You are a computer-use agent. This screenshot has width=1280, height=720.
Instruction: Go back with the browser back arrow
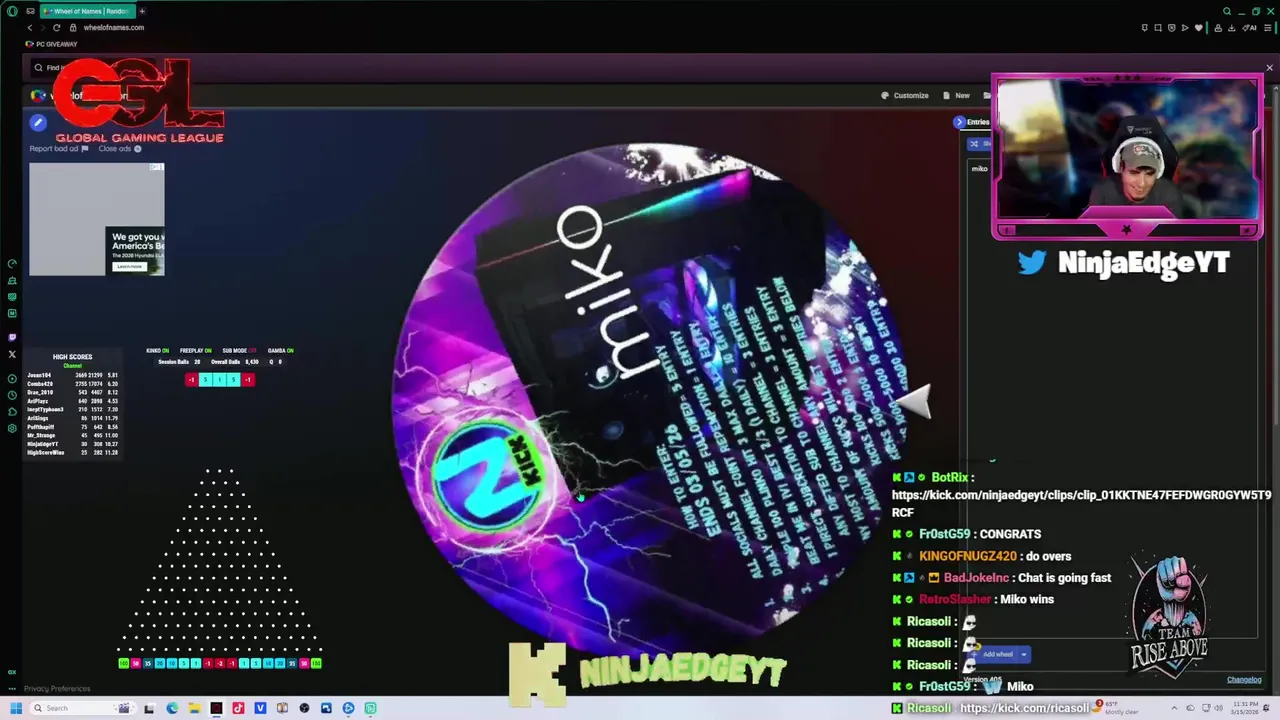pos(29,28)
